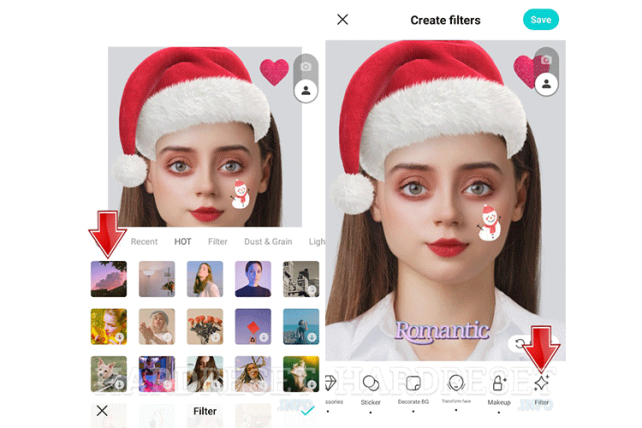The image size is (642, 428).
Task: Confirm filter with blue checkmark
Action: coord(308,410)
